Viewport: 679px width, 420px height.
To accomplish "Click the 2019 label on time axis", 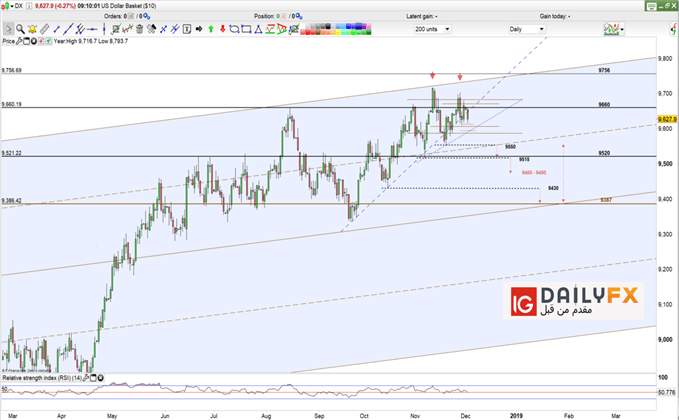I will coord(516,416).
